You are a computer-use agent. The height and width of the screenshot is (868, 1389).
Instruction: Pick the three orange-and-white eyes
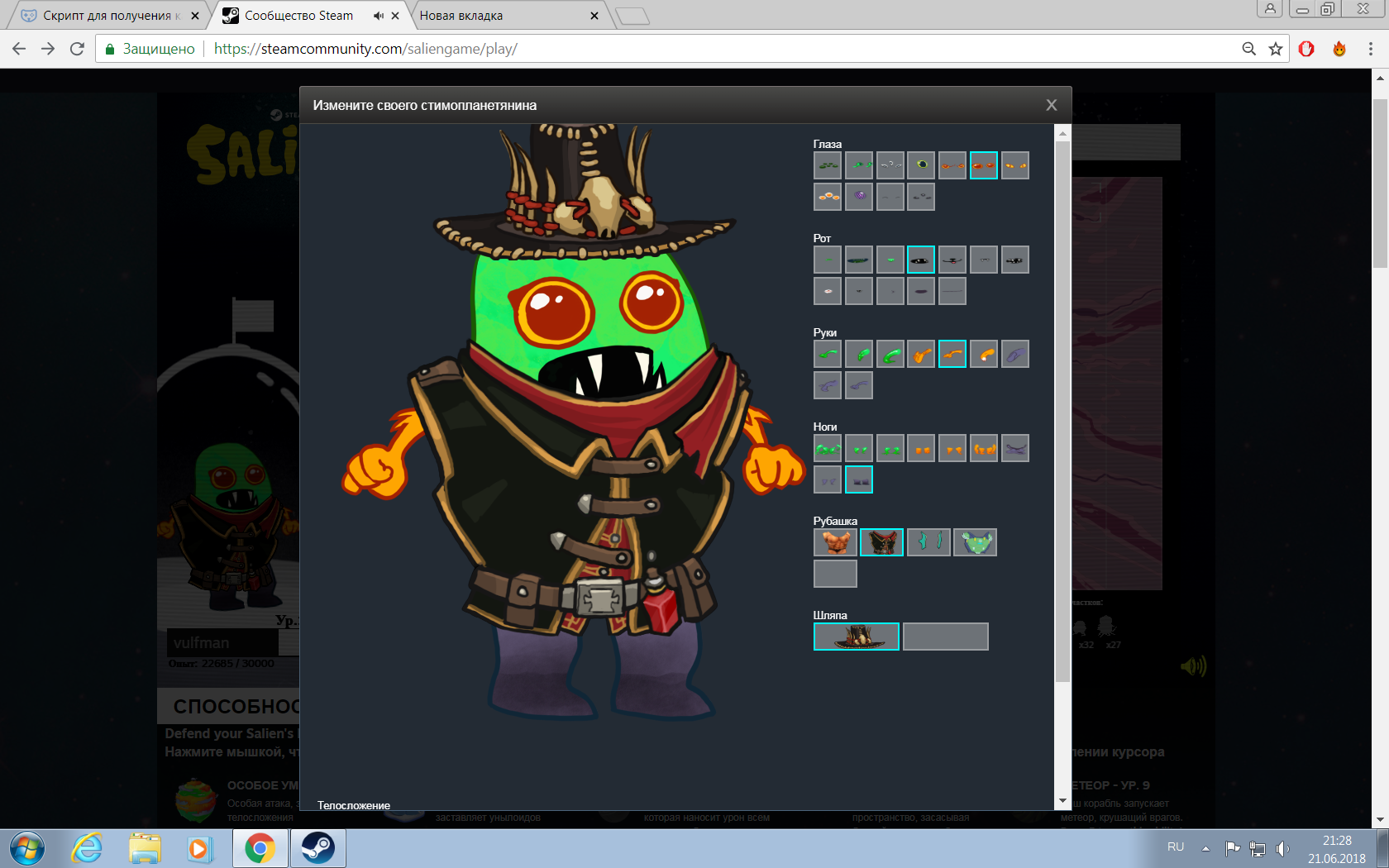pyautogui.click(x=828, y=197)
